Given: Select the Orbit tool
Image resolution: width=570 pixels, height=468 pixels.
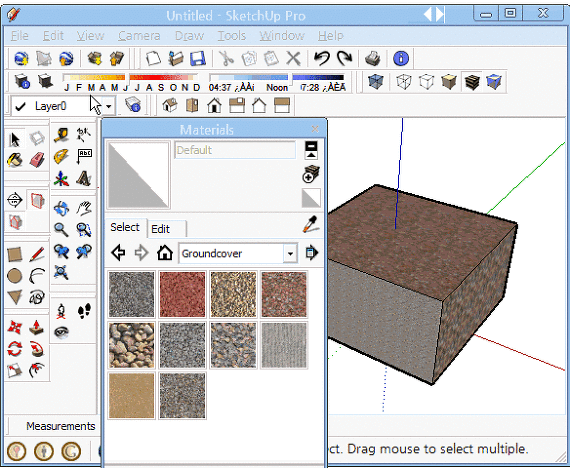Looking at the screenshot, I should tap(61, 208).
